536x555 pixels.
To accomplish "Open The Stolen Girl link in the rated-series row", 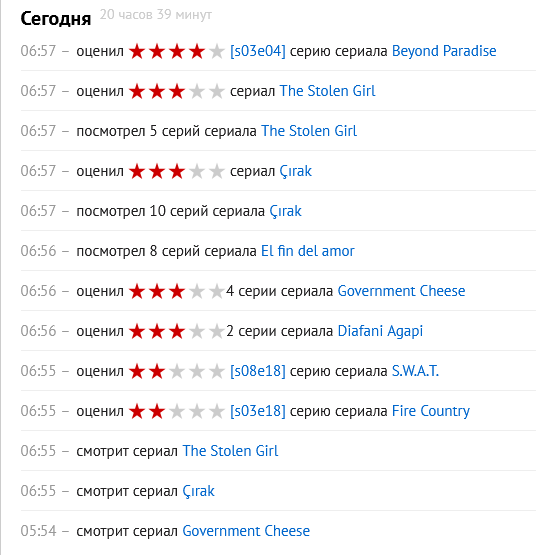I will pyautogui.click(x=327, y=91).
